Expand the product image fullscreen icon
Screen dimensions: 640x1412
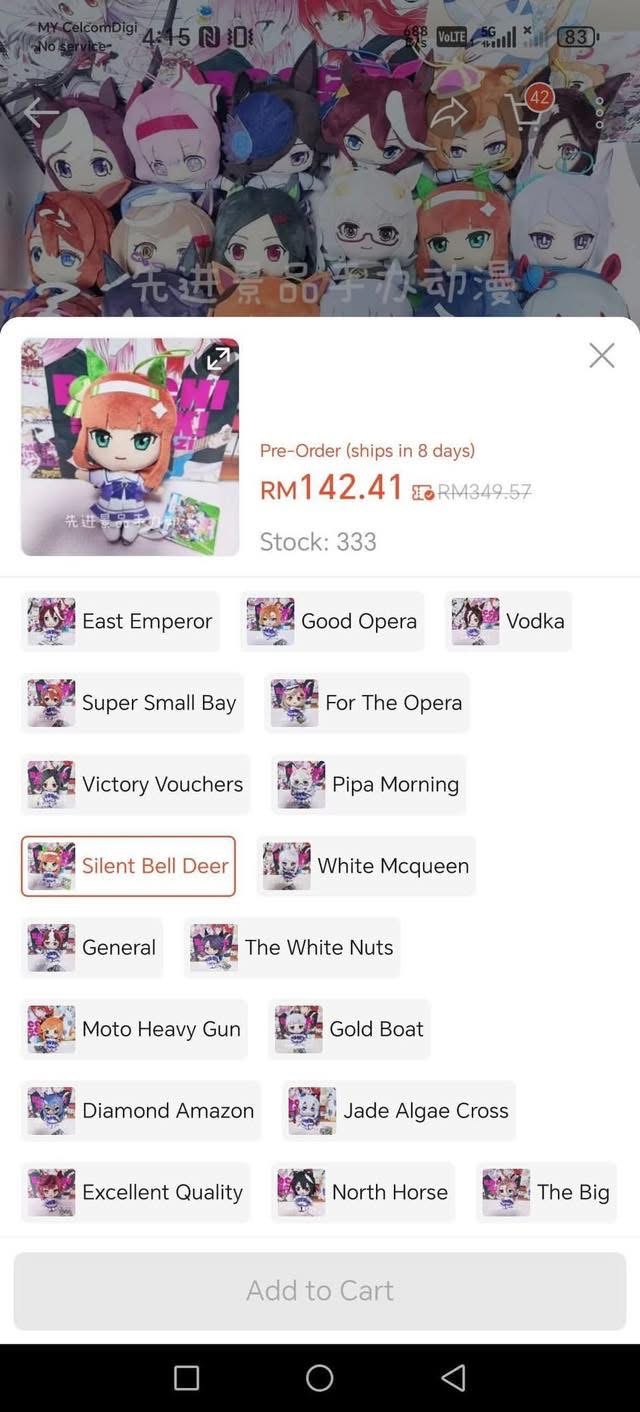coord(218,359)
